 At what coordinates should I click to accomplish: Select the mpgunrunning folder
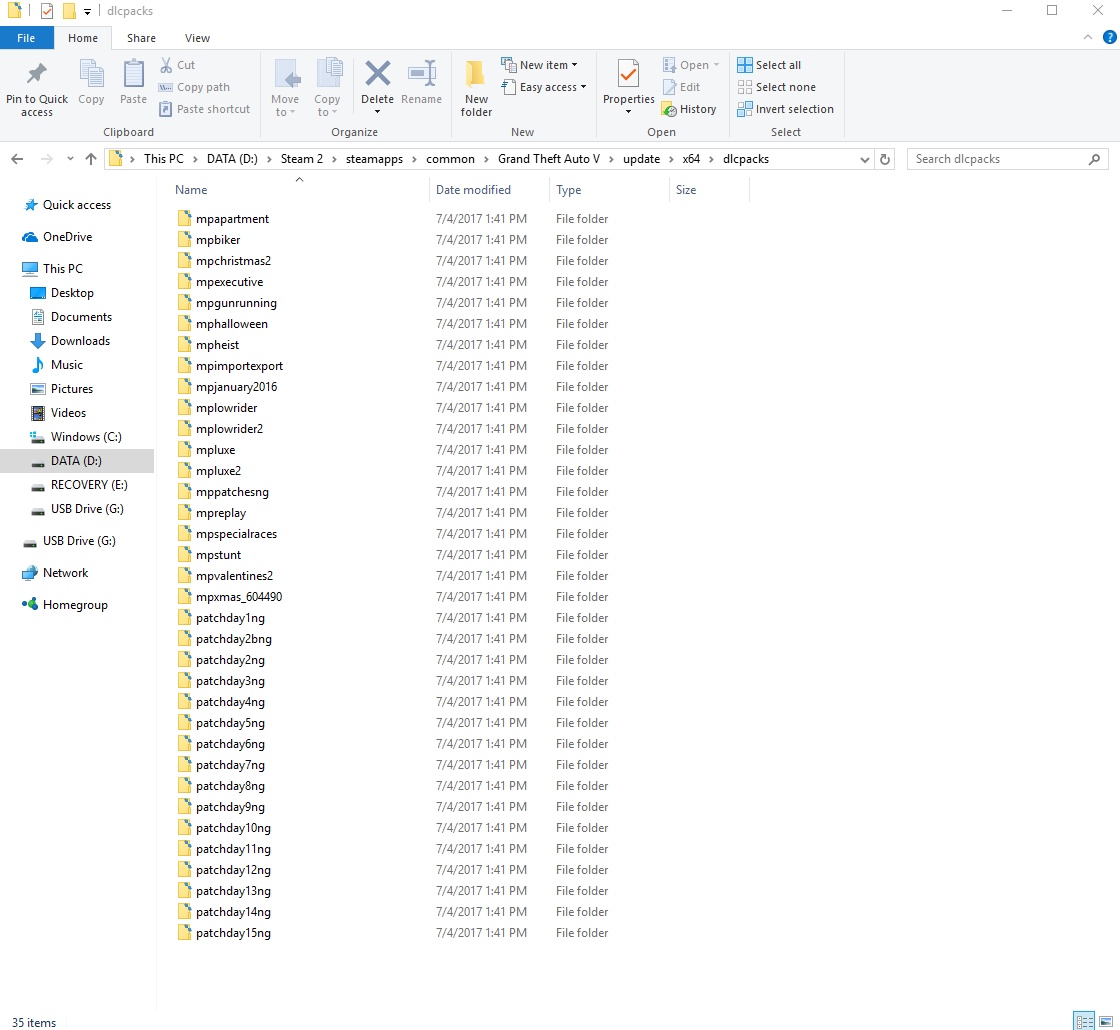[x=236, y=303]
